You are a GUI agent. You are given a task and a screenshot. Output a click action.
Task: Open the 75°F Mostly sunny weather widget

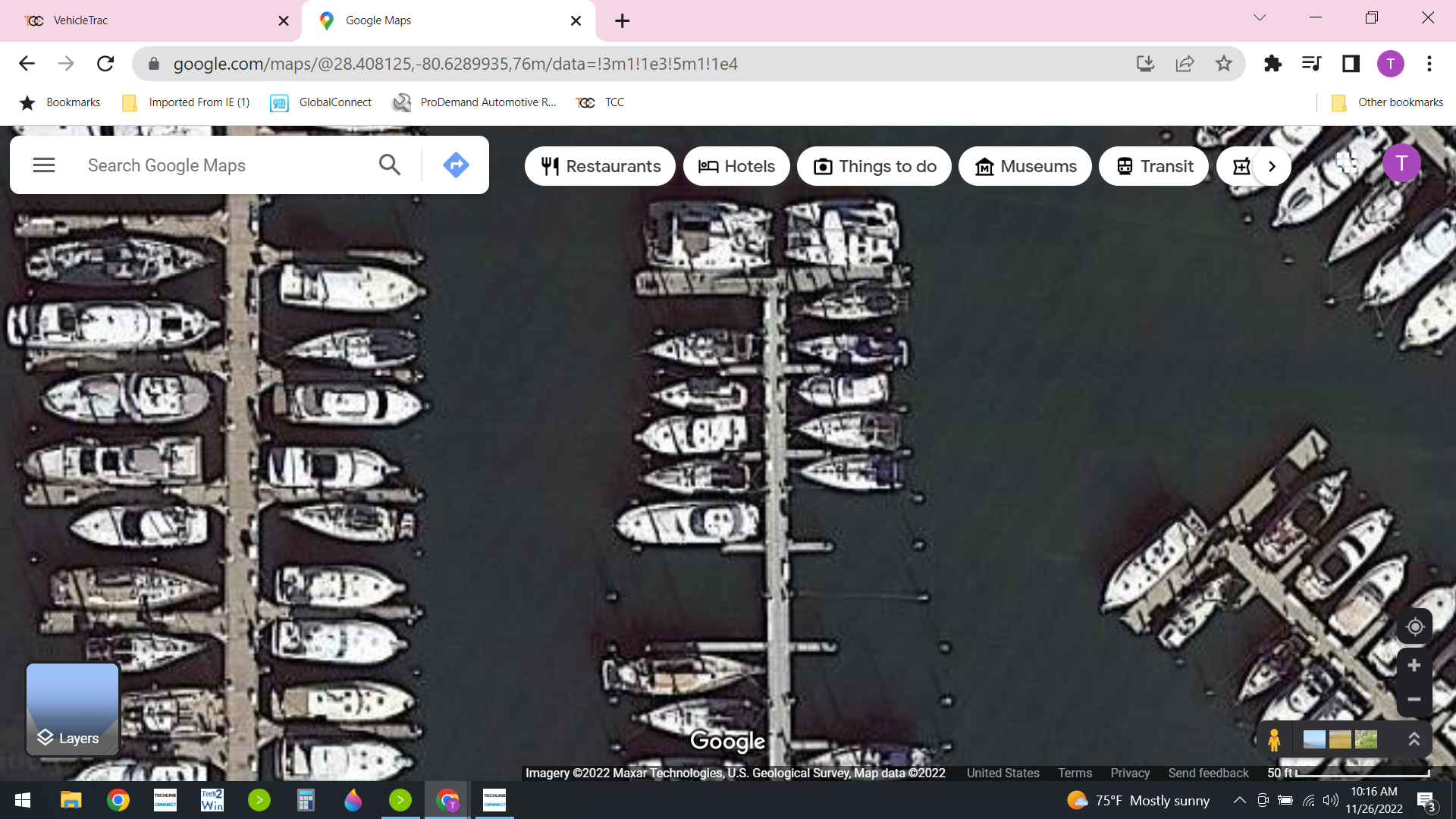coord(1137,800)
